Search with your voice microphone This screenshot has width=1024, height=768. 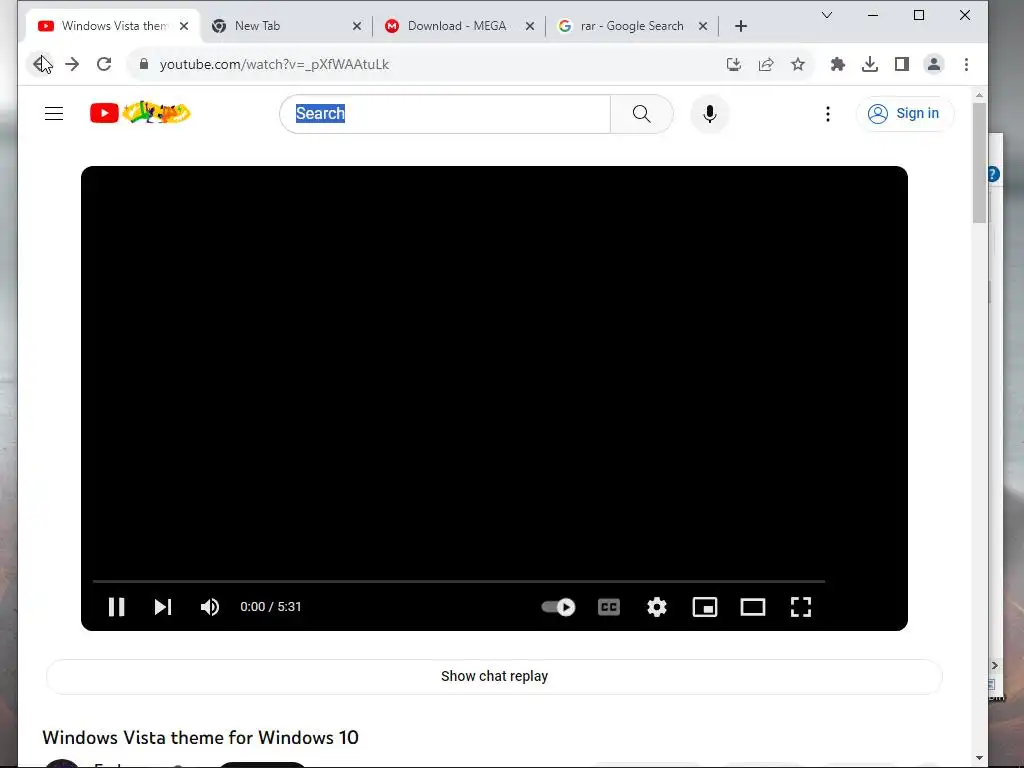pyautogui.click(x=710, y=114)
